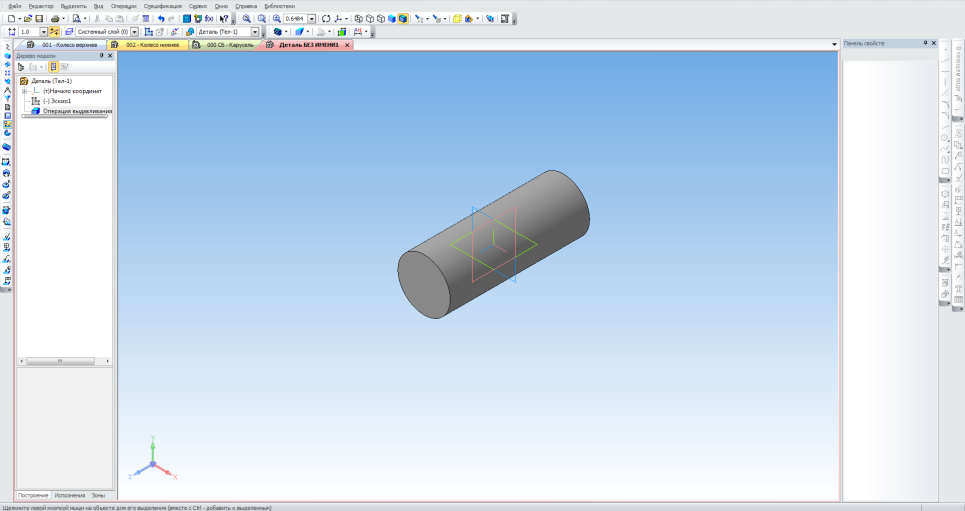Open the zoom scale 0.6484 dropdown
This screenshot has height=511, width=965.
click(312, 19)
